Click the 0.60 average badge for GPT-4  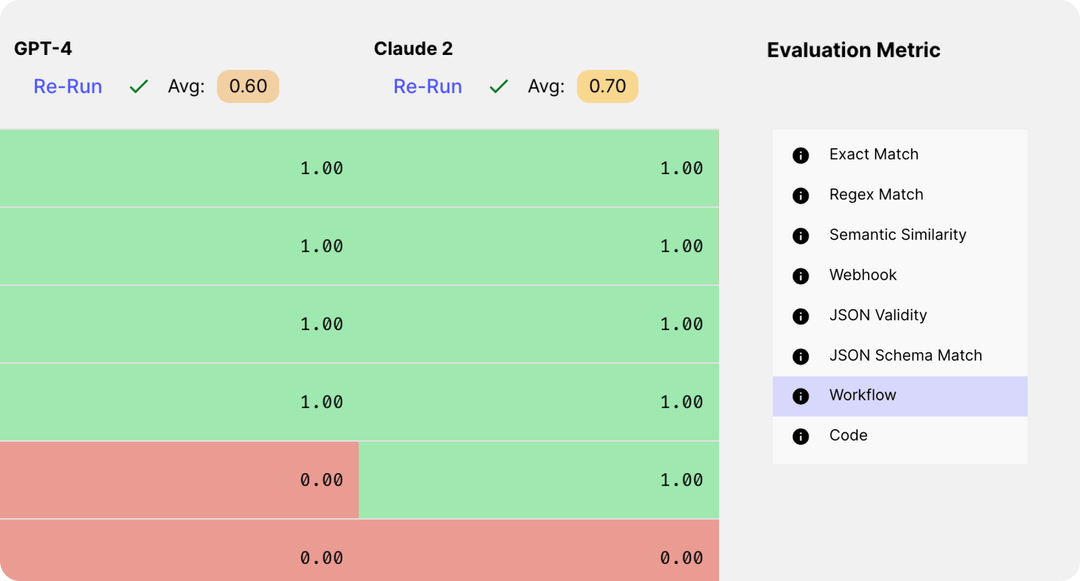pyautogui.click(x=248, y=86)
